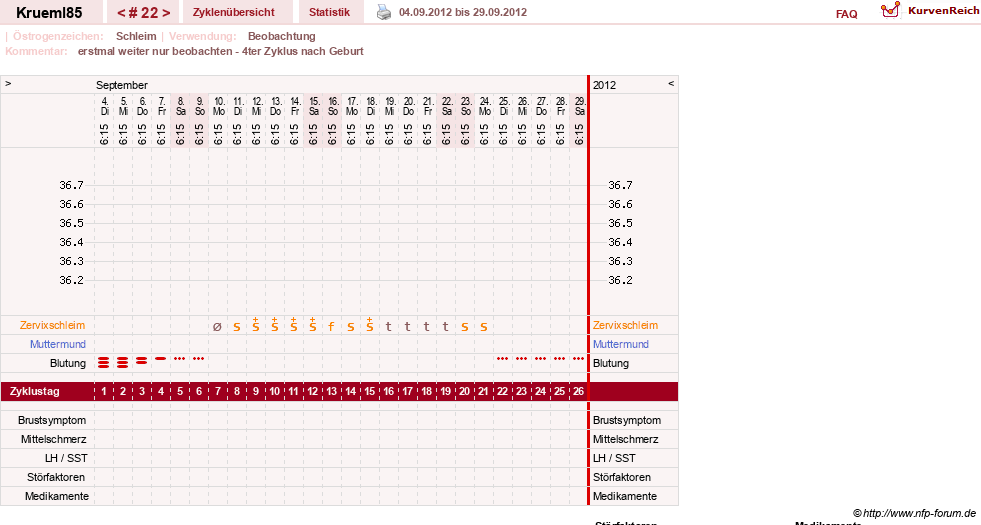Click the expand arrow at the chart's left header
The height and width of the screenshot is (525, 981).
pos(8,84)
